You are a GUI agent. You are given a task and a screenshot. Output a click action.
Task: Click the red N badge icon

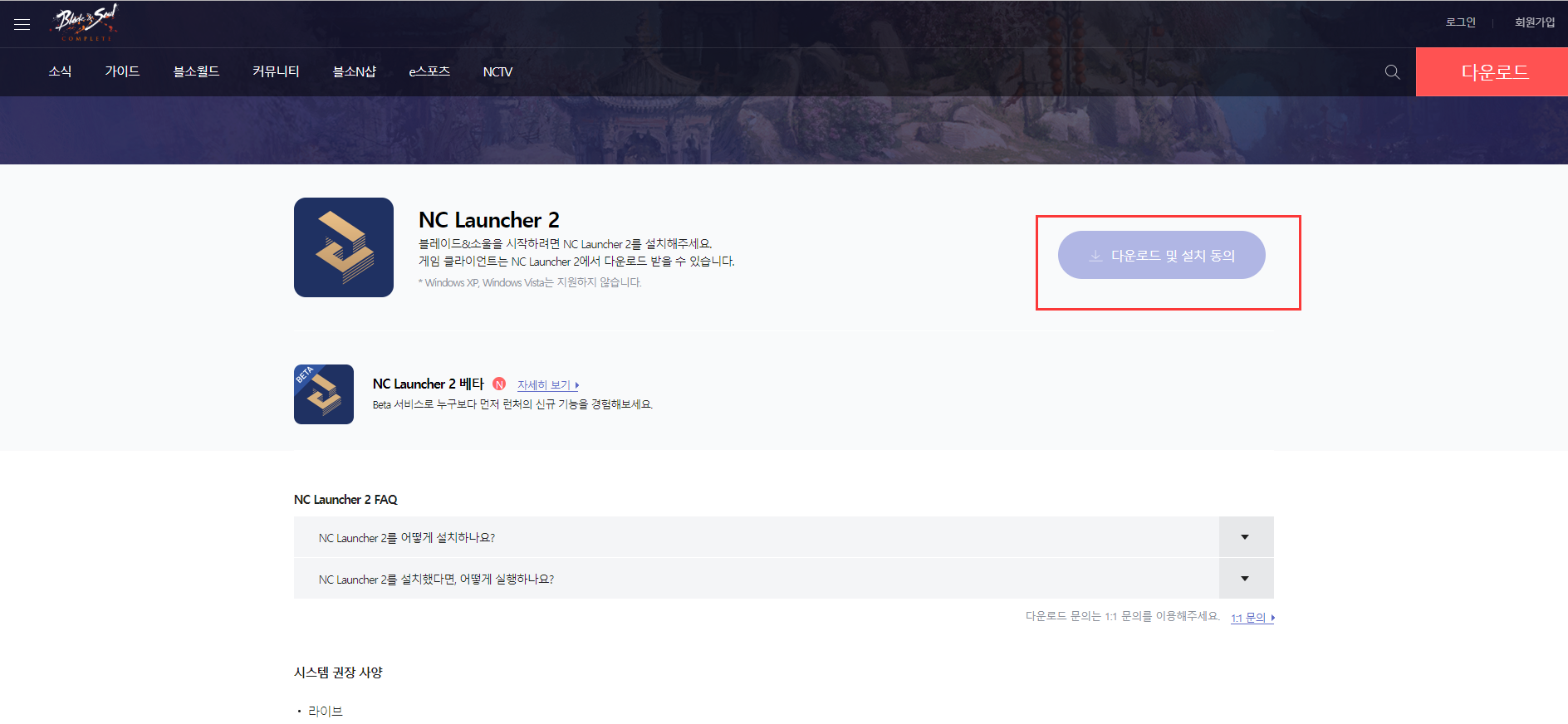pos(499,384)
